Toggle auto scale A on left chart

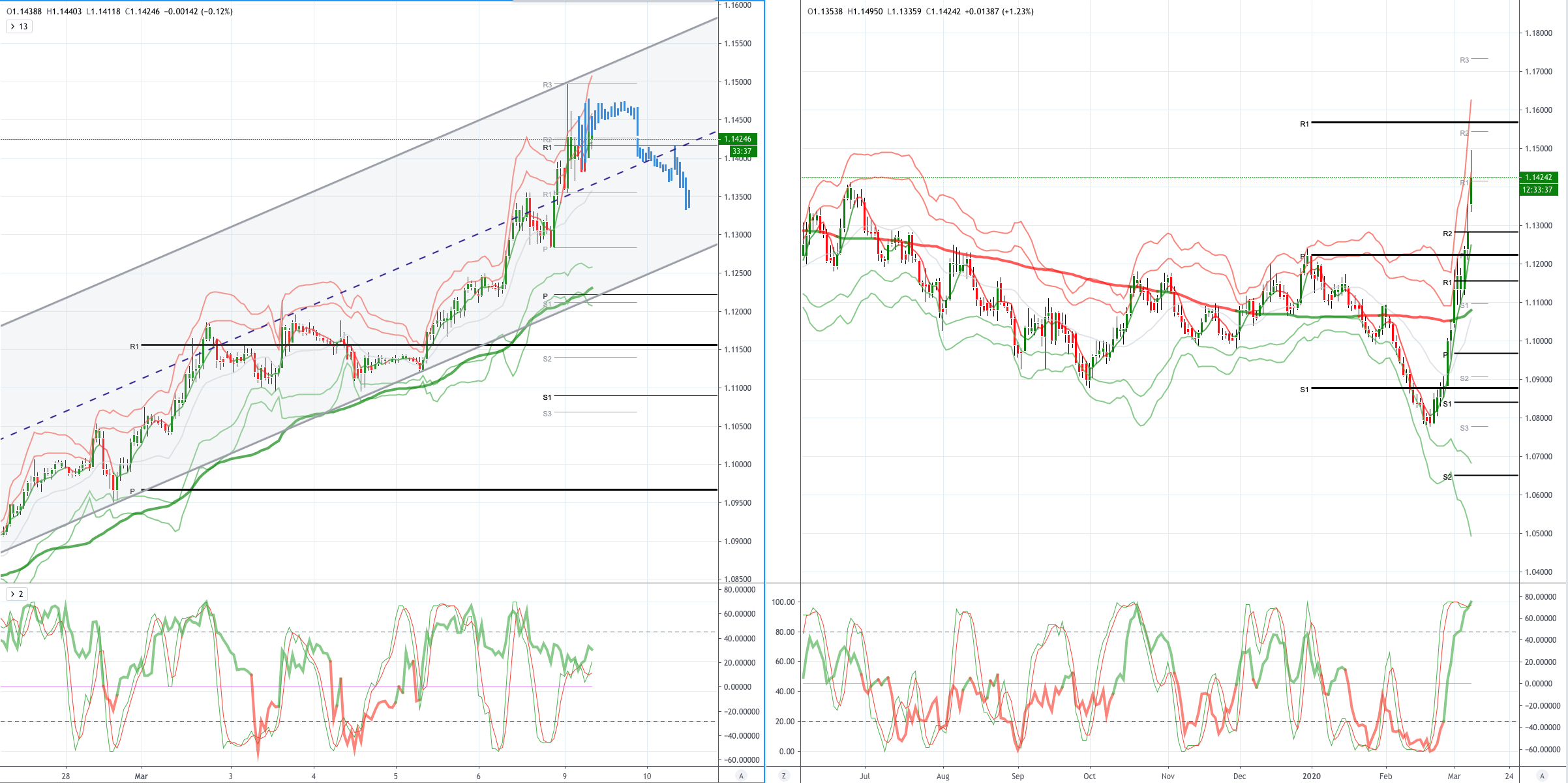[x=741, y=776]
